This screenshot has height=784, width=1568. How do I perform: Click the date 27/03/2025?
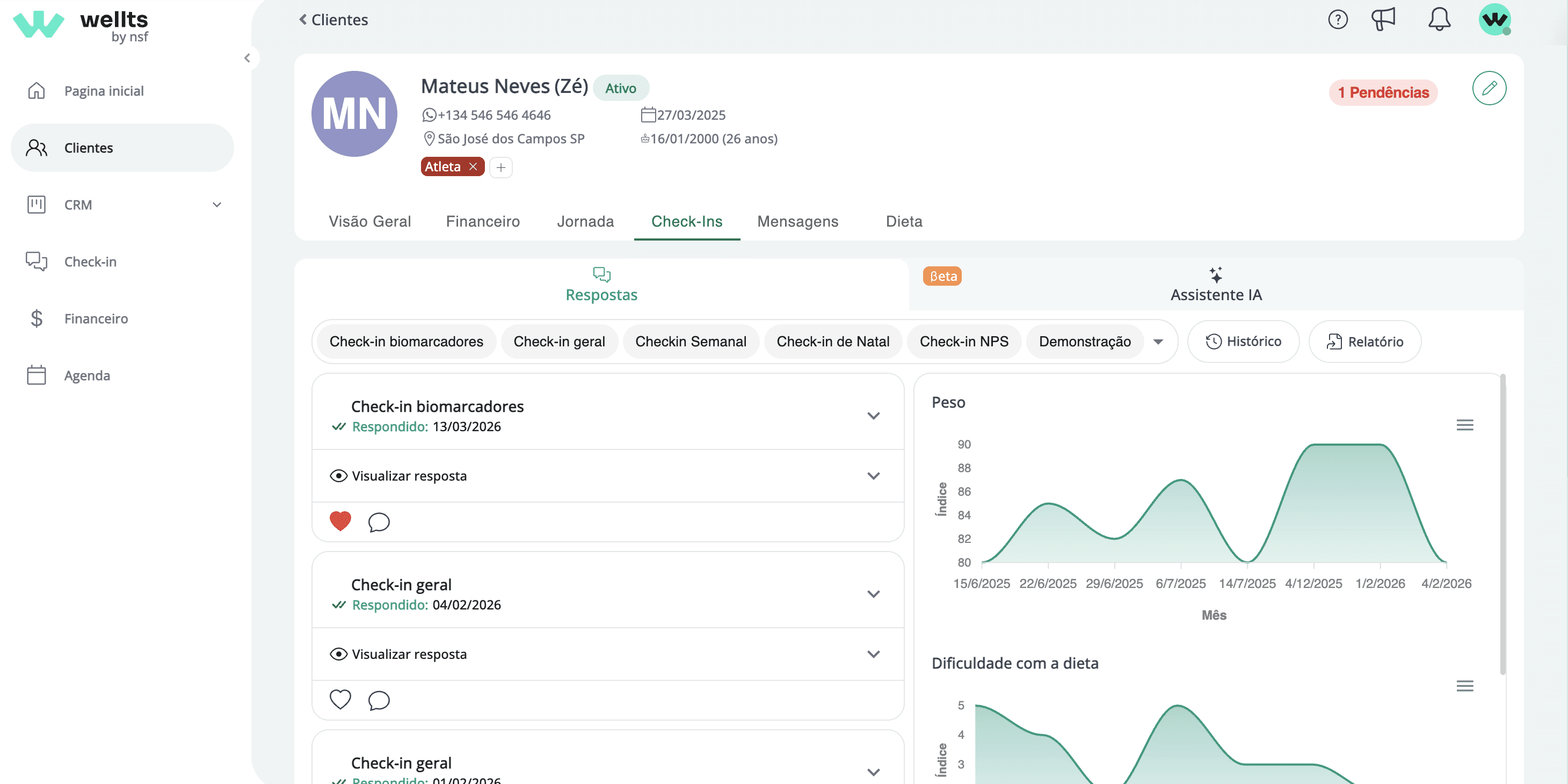tap(691, 115)
